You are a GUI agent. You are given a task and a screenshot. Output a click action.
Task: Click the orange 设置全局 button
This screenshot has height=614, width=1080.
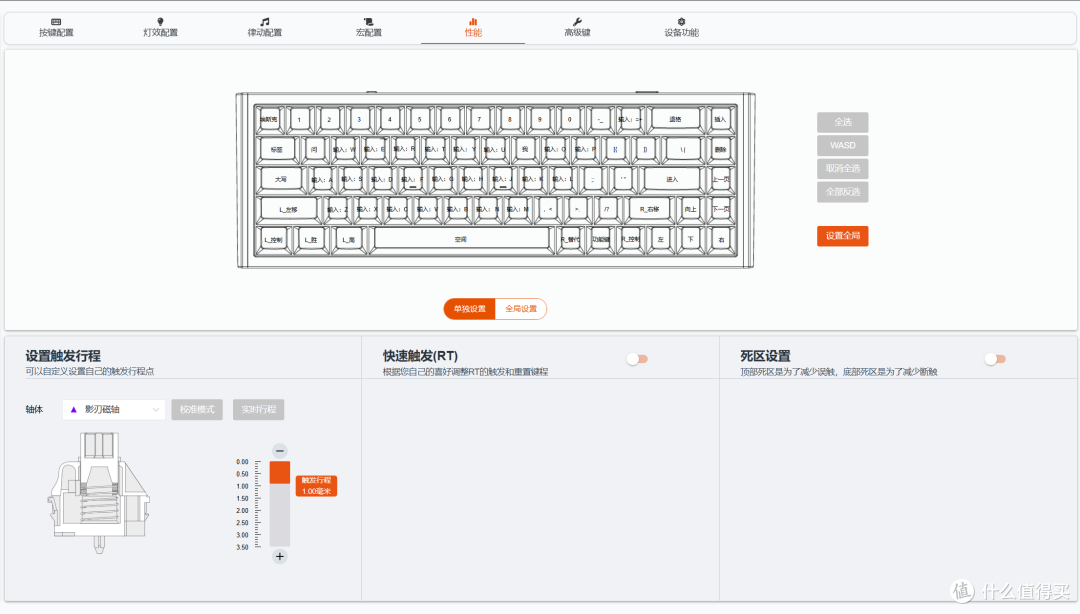point(842,236)
